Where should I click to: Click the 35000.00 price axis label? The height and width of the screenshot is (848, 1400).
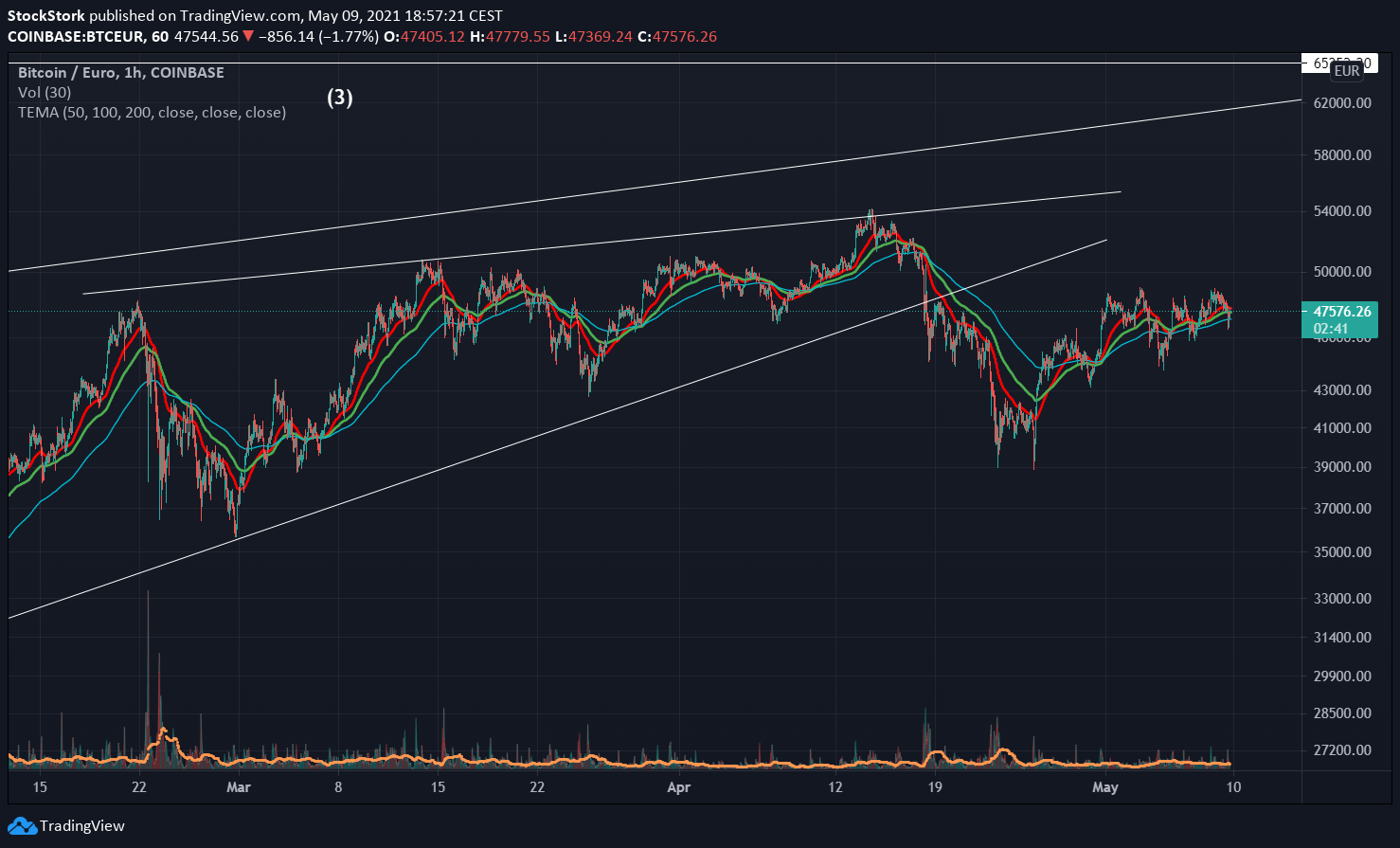(1341, 552)
